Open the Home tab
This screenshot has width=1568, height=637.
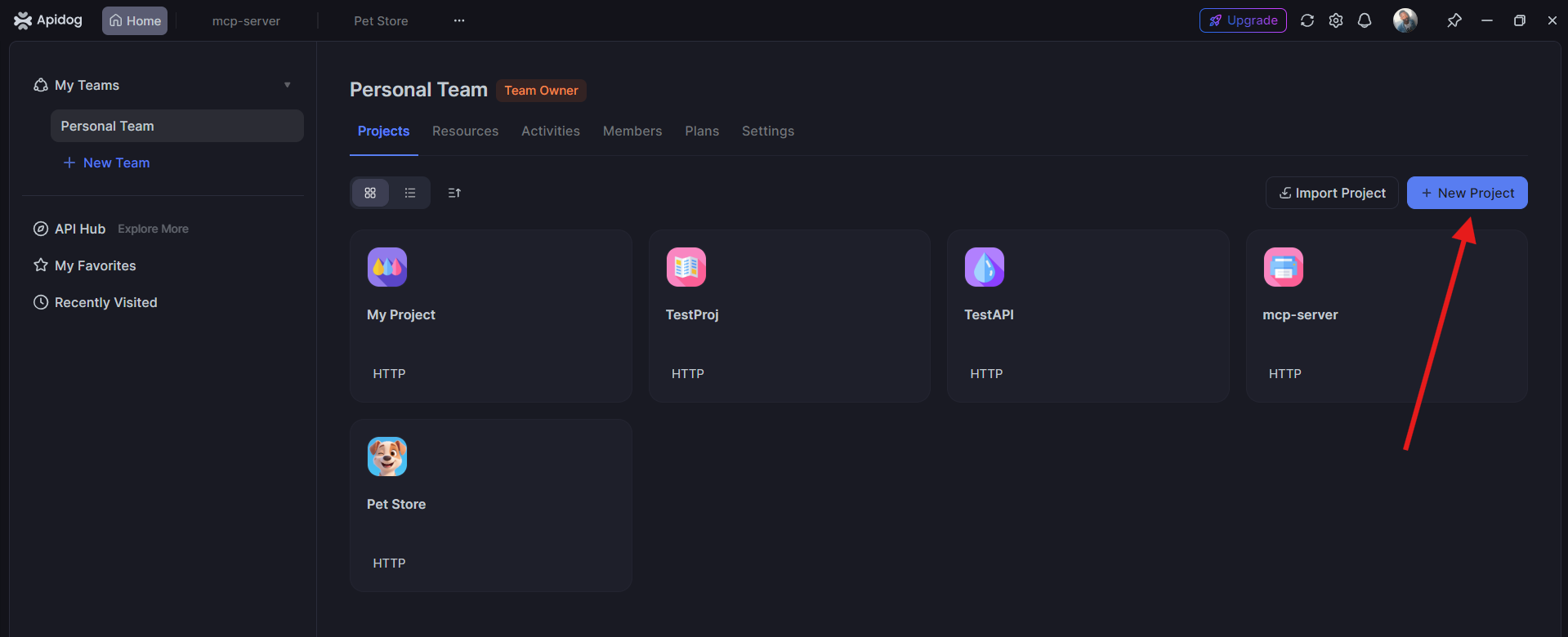tap(135, 20)
